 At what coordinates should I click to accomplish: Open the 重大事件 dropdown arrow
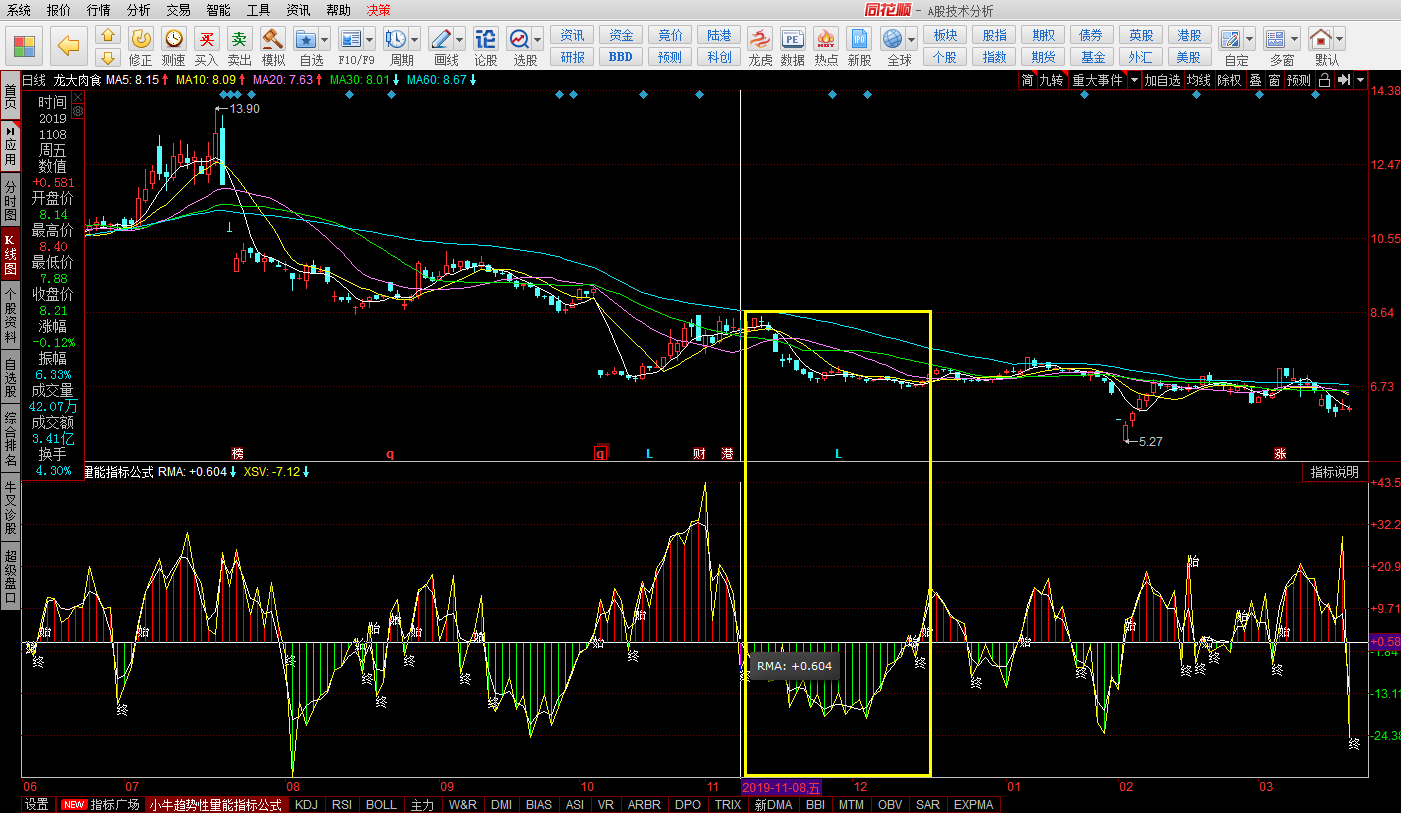point(1134,80)
